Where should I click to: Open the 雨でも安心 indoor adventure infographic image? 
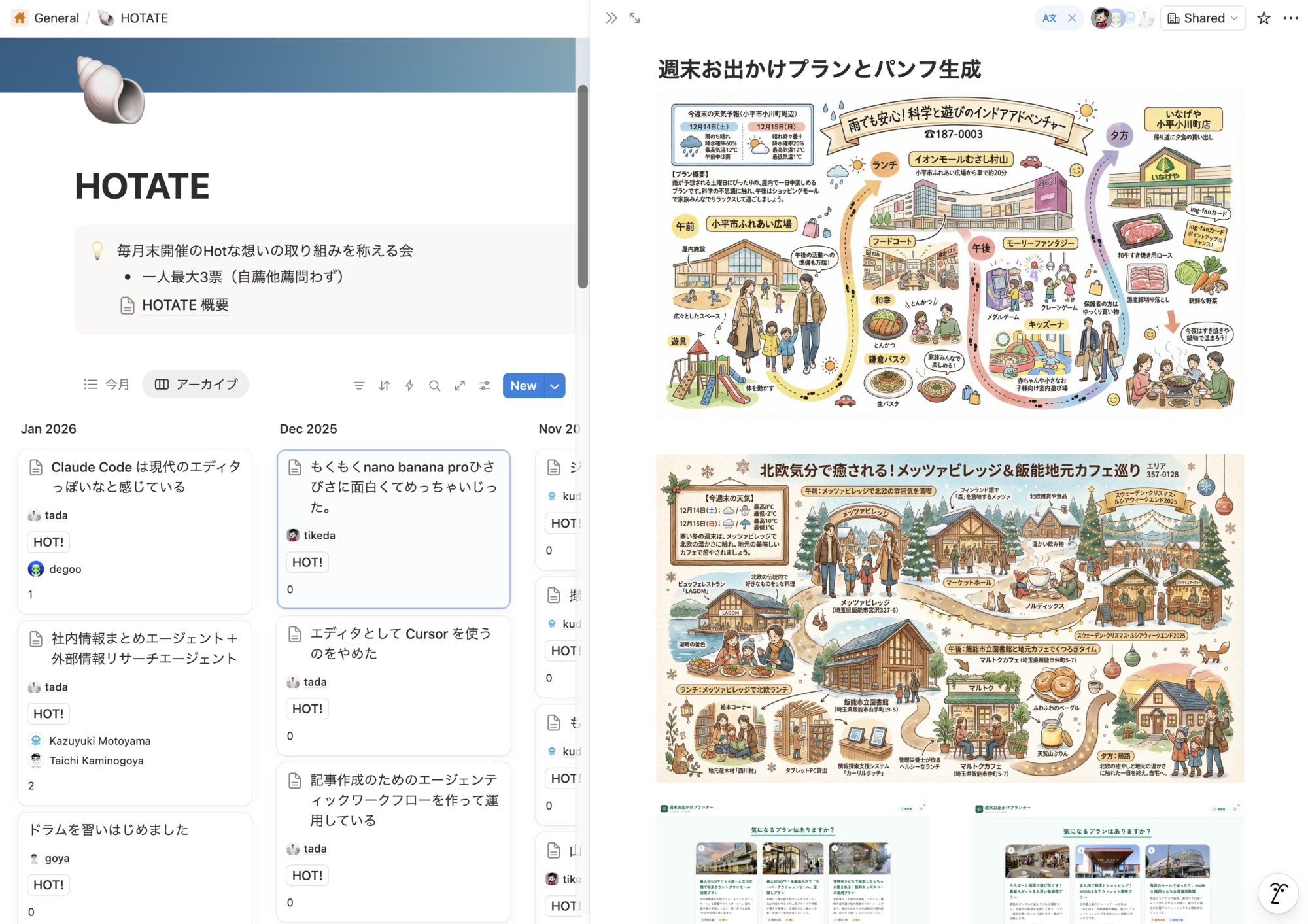pyautogui.click(x=950, y=255)
